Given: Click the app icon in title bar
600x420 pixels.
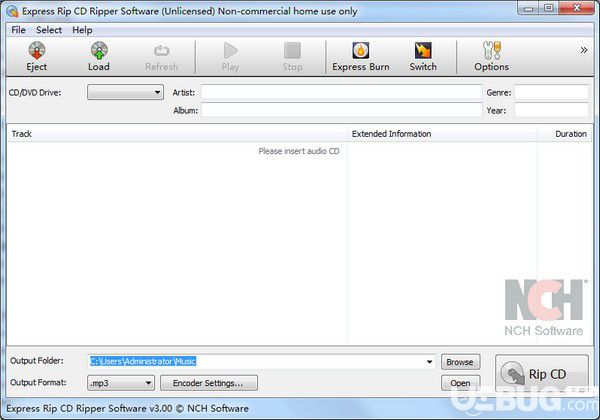Looking at the screenshot, I should click(12, 11).
